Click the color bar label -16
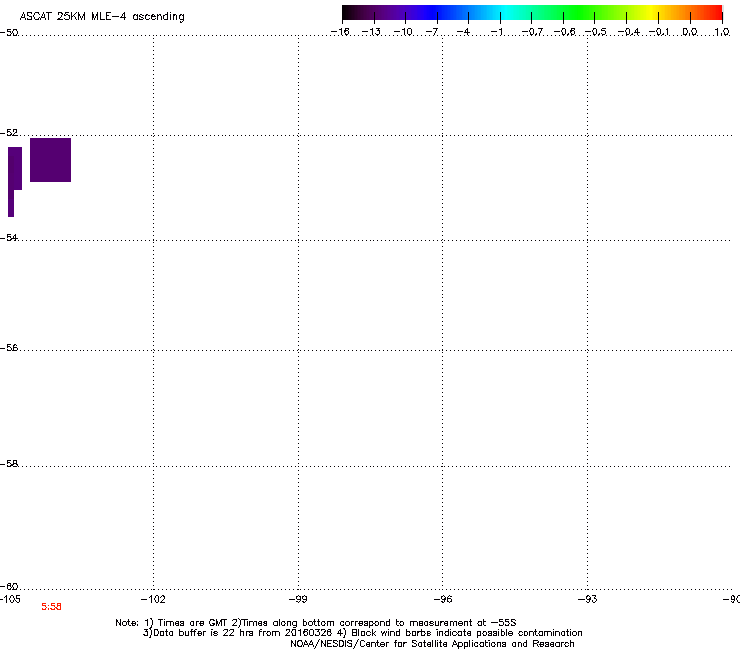The image size is (740, 650). [x=340, y=32]
